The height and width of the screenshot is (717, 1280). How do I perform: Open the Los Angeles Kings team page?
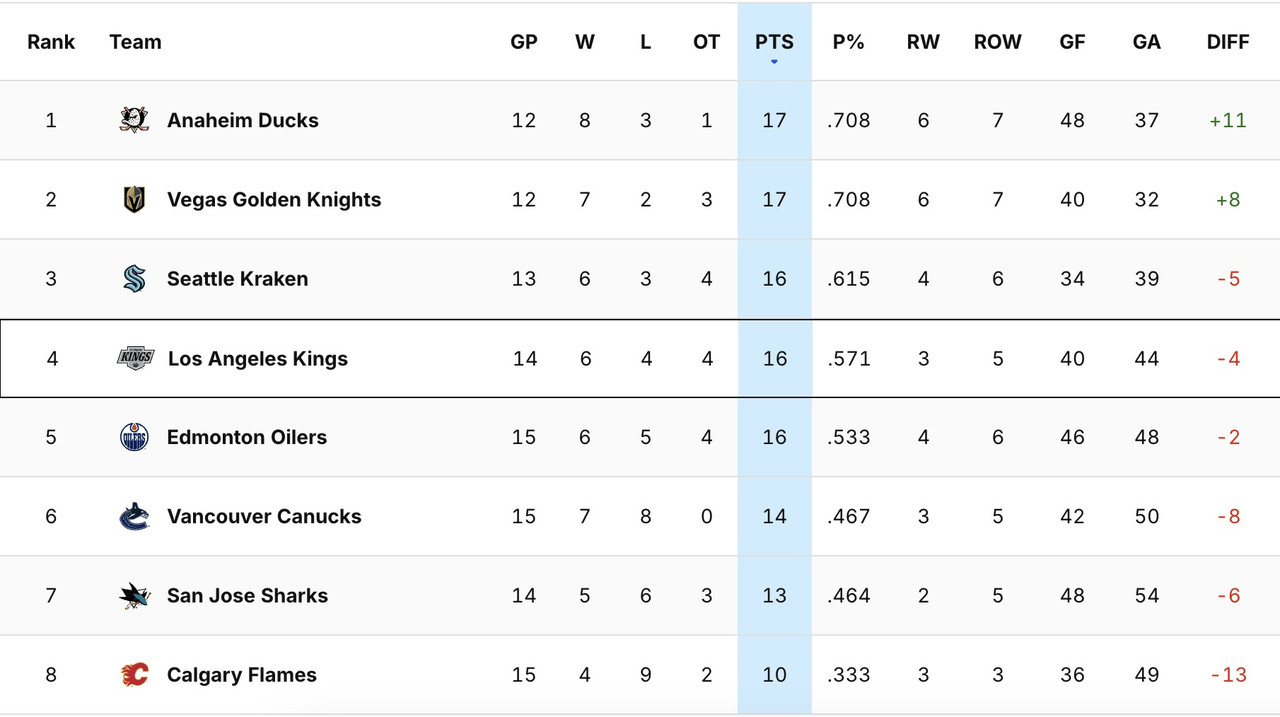point(257,357)
